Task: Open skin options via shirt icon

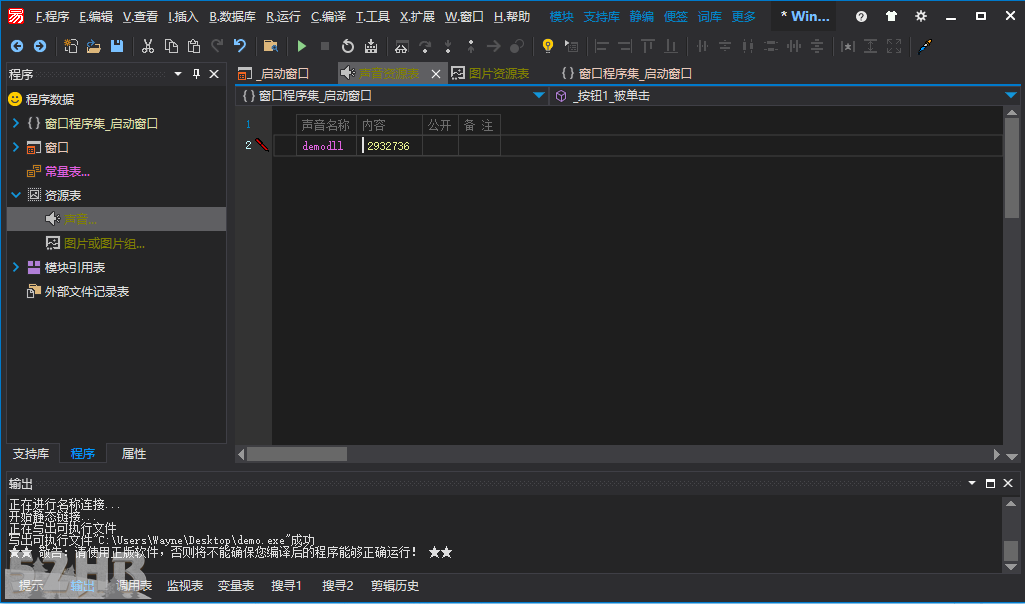Action: [891, 16]
